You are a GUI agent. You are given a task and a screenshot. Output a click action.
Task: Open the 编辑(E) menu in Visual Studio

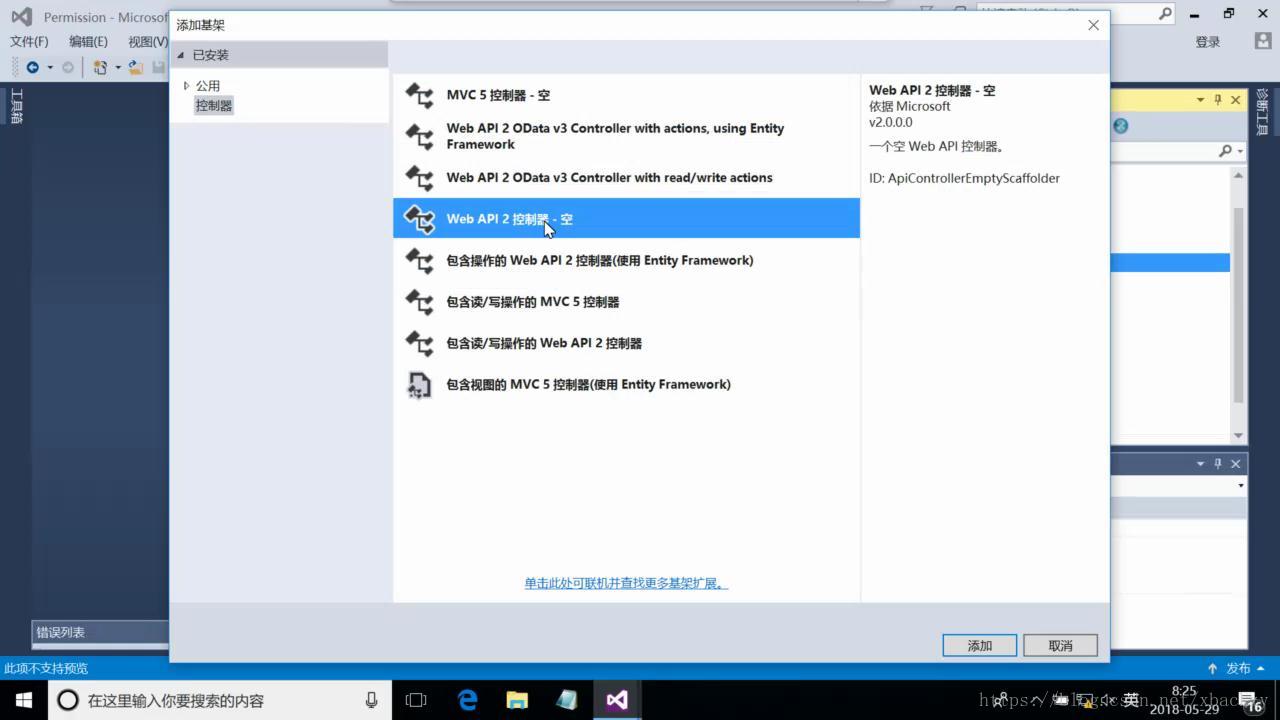point(88,41)
